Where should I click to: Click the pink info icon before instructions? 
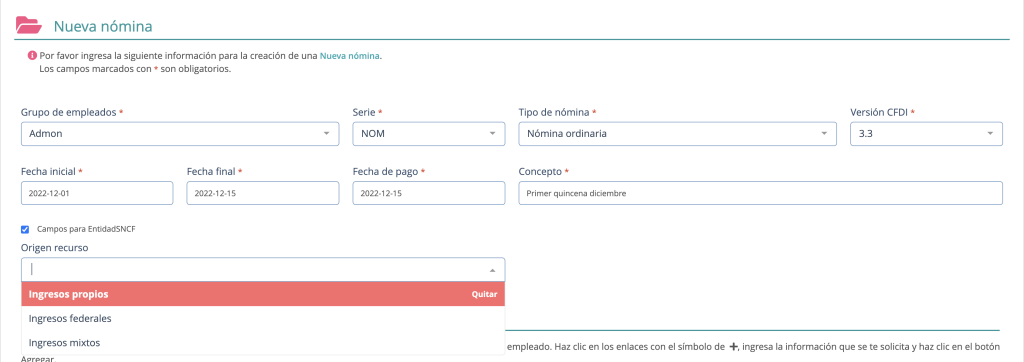tap(32, 56)
